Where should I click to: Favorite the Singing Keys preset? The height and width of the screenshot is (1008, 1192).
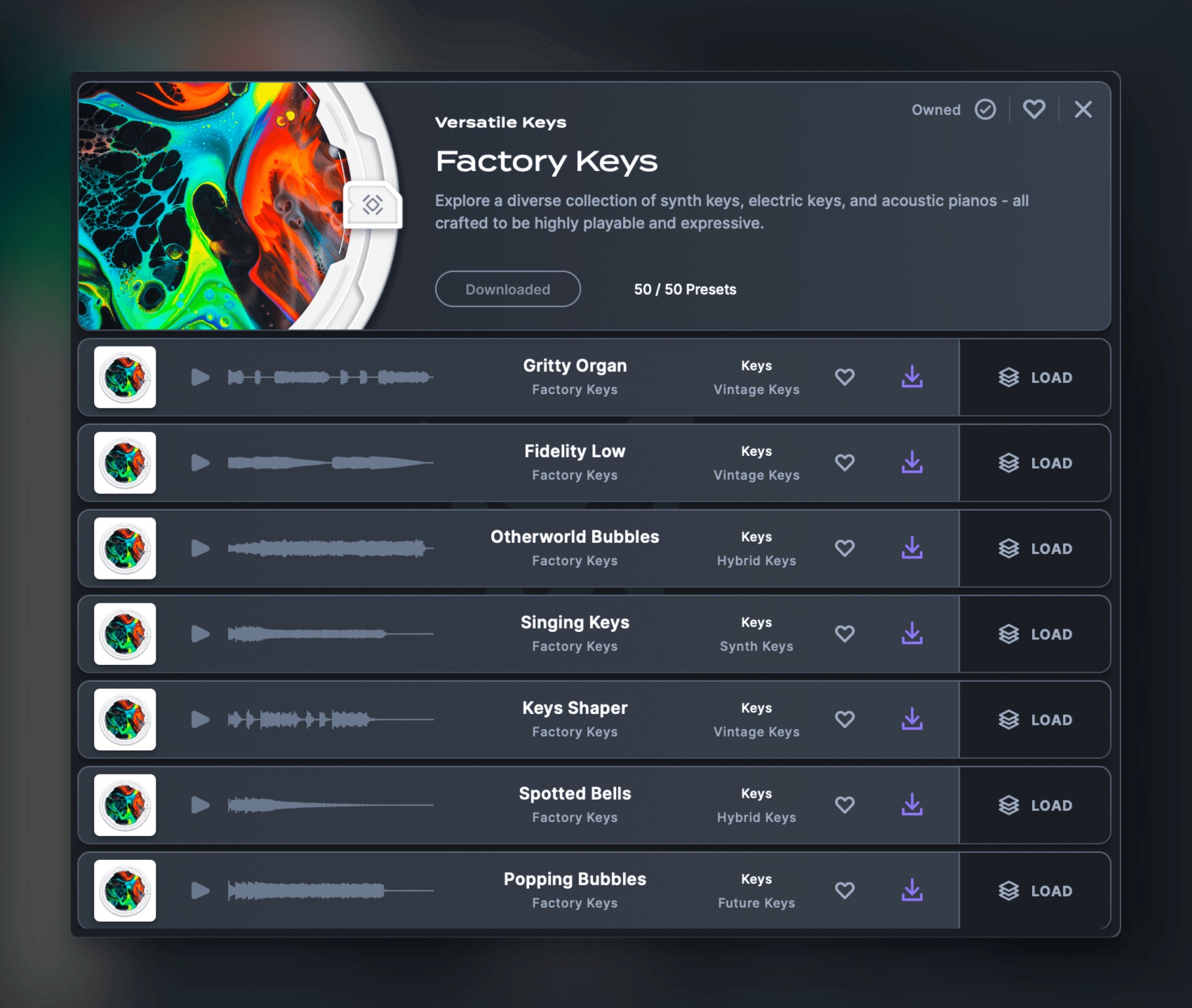click(845, 634)
